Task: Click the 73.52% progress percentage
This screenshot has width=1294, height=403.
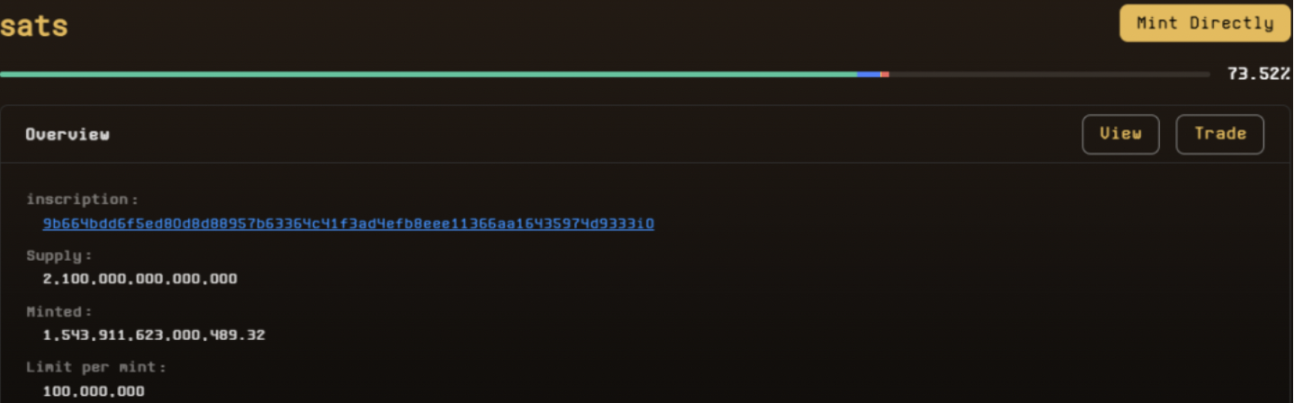Action: point(1258,74)
